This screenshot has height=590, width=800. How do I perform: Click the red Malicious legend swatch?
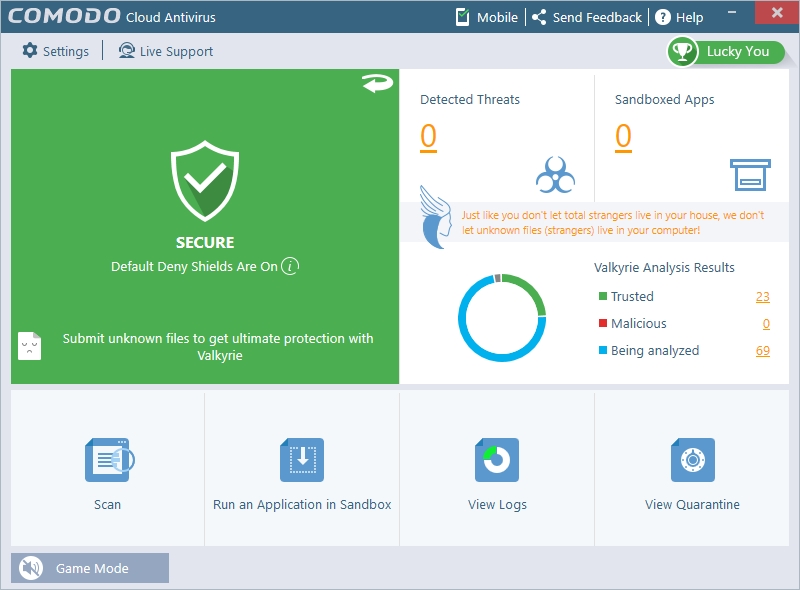pos(603,323)
